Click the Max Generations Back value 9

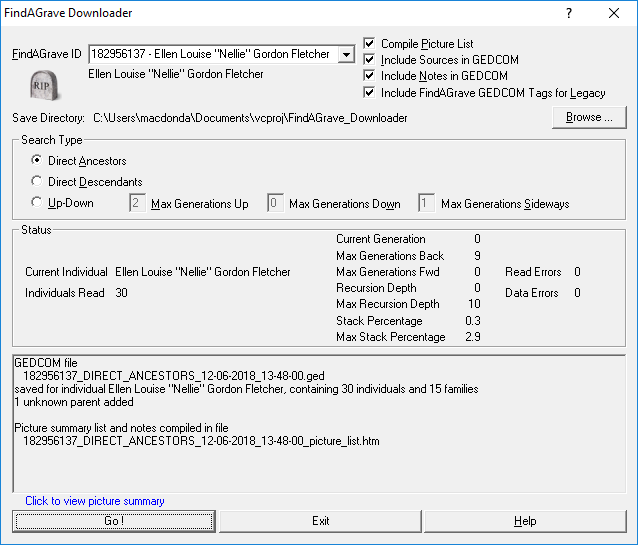477,256
